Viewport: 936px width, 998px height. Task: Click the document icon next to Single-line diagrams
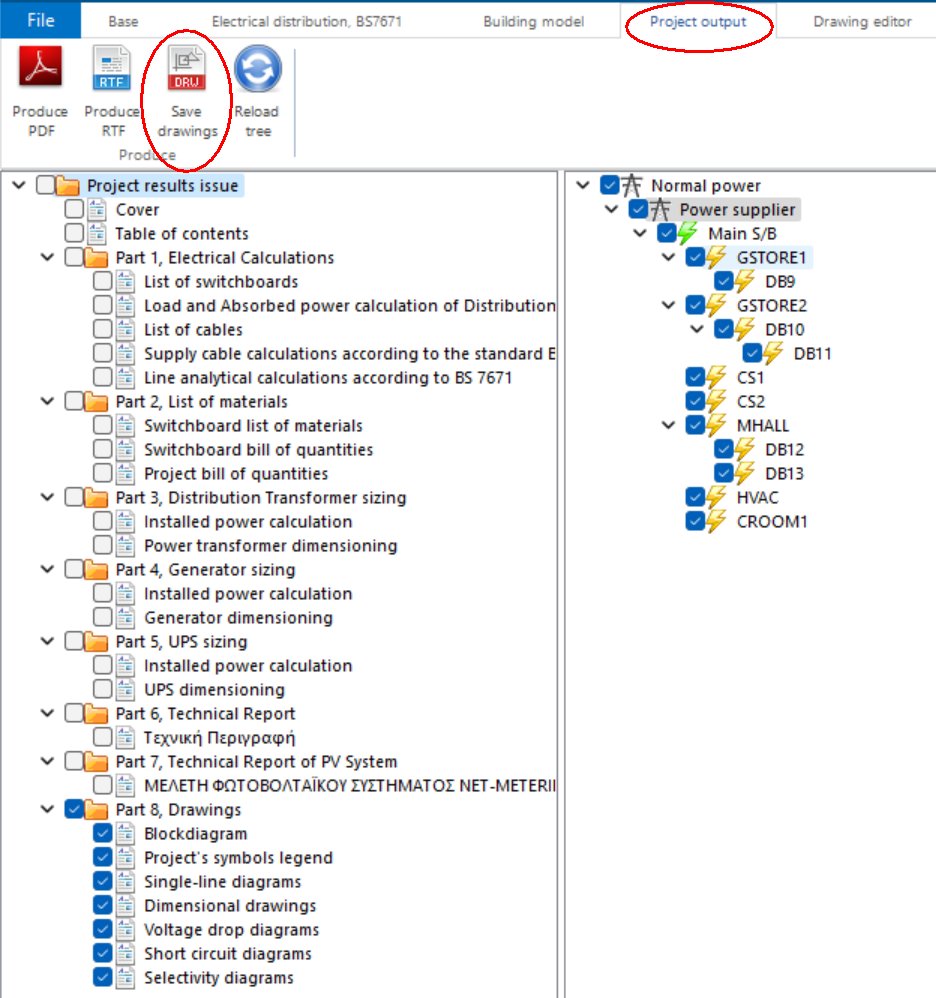[x=125, y=881]
